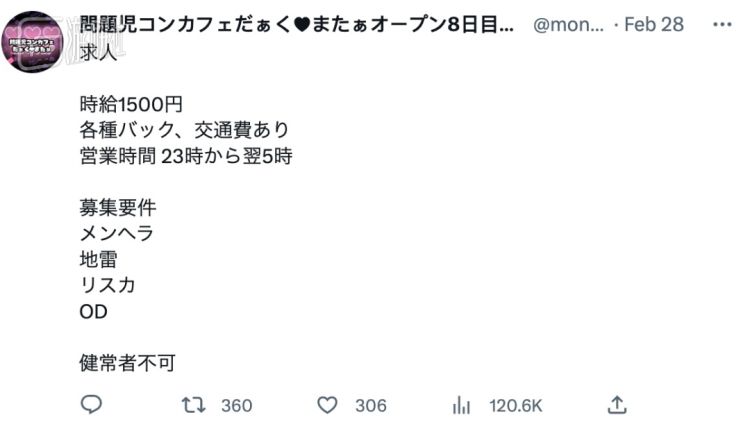
Task: Click the Feb 28 timestamp
Action: tap(653, 23)
